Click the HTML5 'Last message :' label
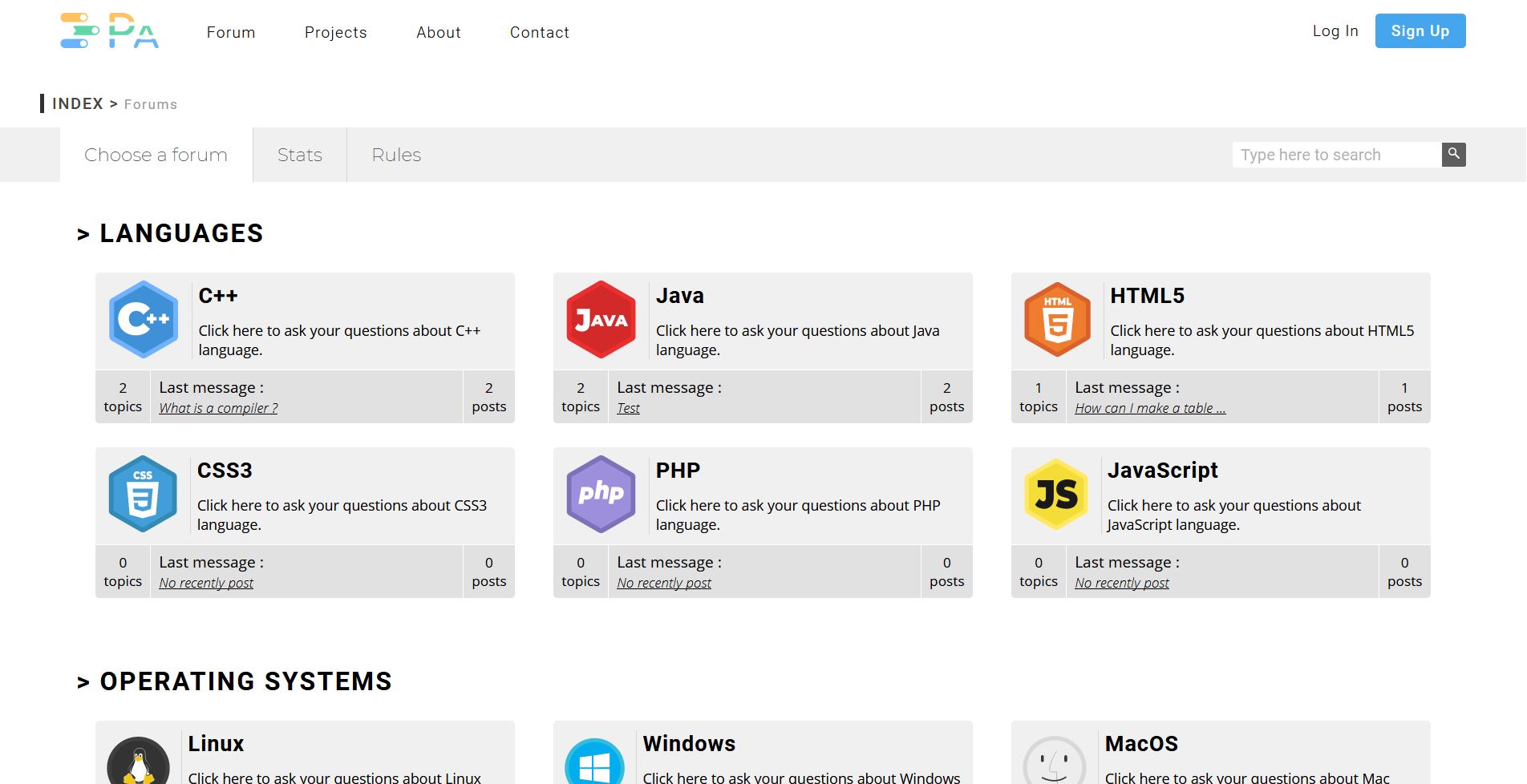Image resolution: width=1527 pixels, height=784 pixels. (x=1127, y=388)
